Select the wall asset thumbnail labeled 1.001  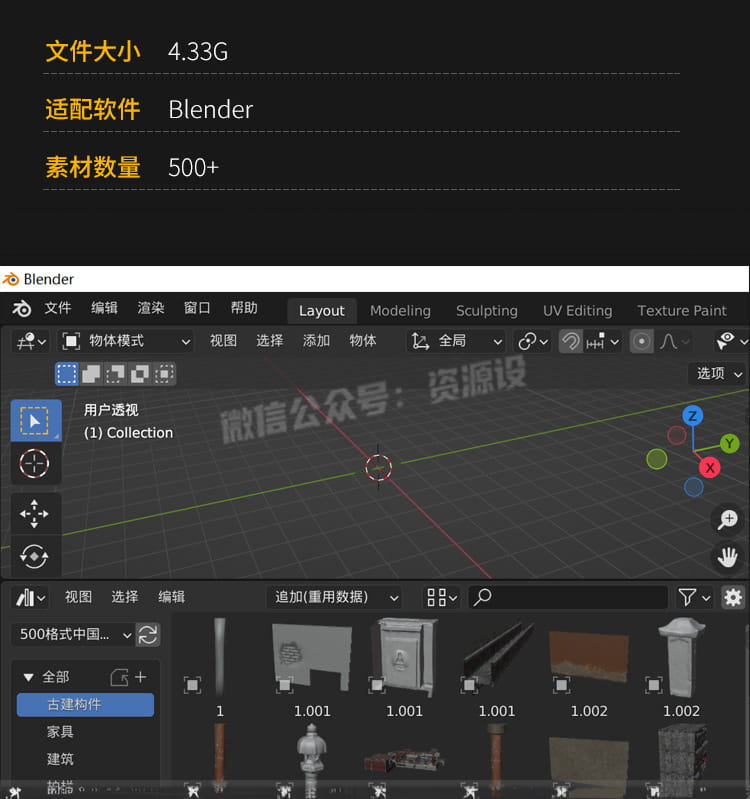click(x=312, y=658)
